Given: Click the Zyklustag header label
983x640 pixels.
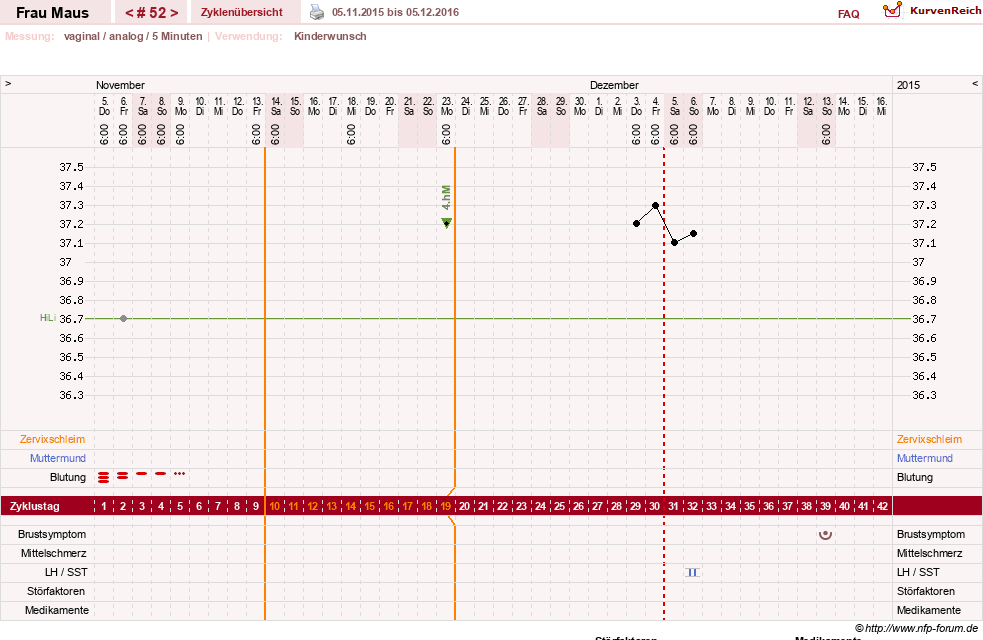Looking at the screenshot, I should (x=34, y=506).
